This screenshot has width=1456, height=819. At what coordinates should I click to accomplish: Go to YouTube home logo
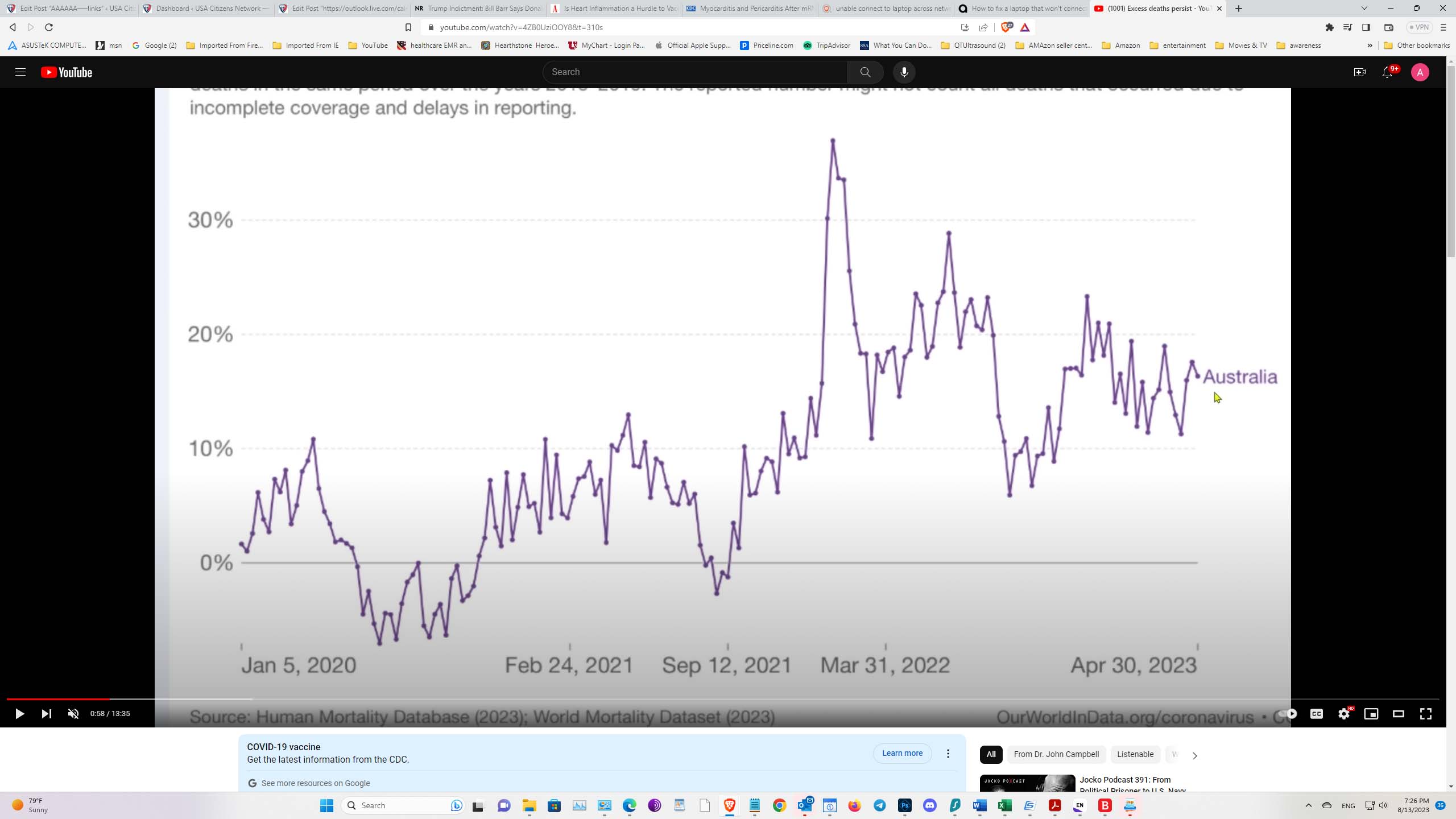67,72
